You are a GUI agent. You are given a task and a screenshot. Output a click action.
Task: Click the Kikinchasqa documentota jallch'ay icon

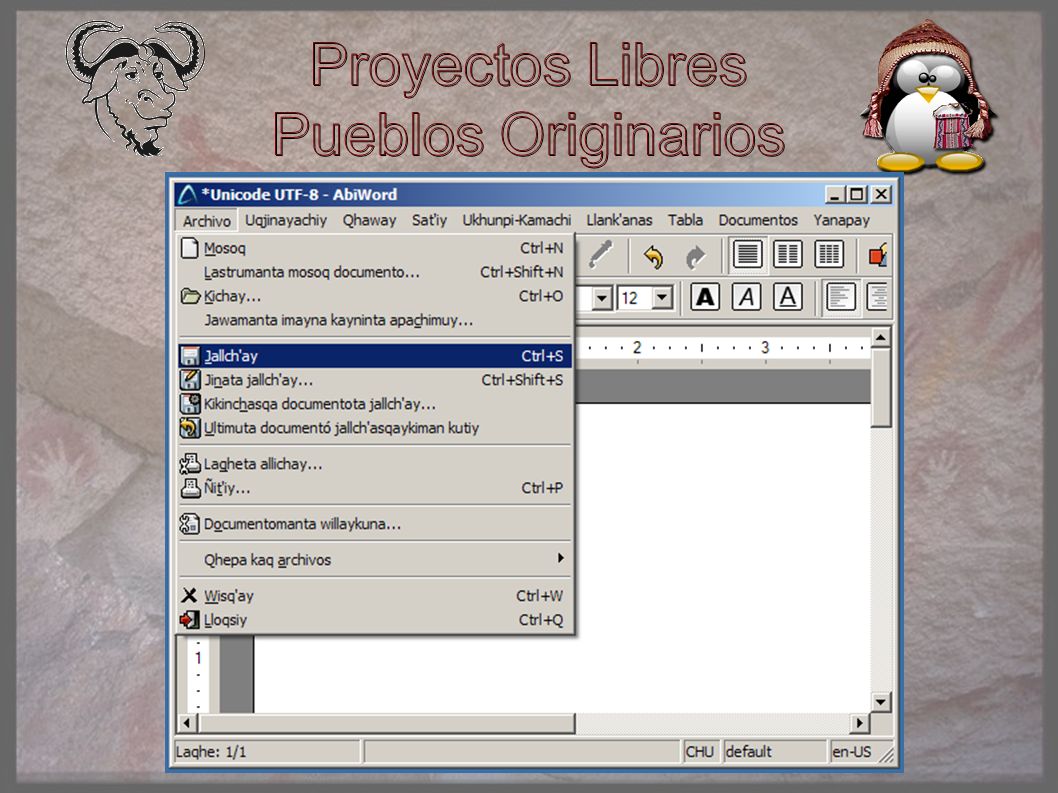click(190, 404)
